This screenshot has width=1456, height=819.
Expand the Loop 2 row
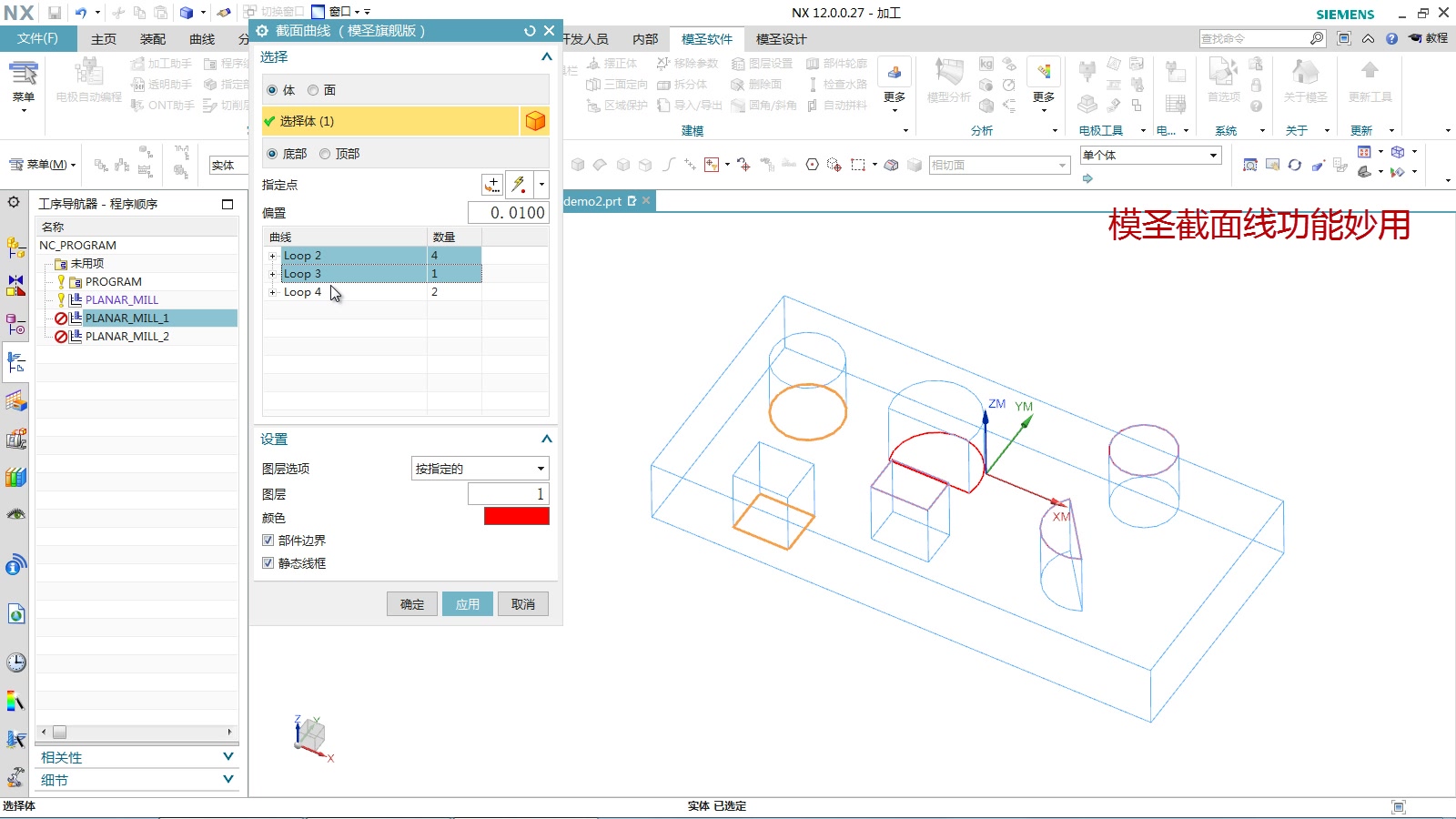(272, 256)
